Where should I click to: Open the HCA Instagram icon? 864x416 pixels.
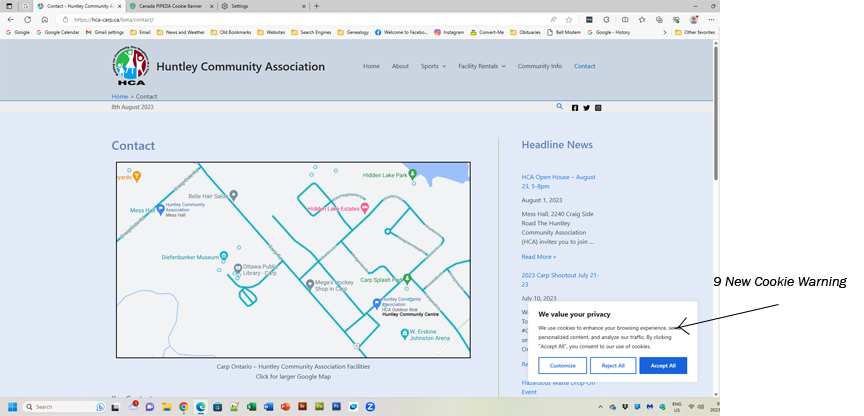click(599, 107)
